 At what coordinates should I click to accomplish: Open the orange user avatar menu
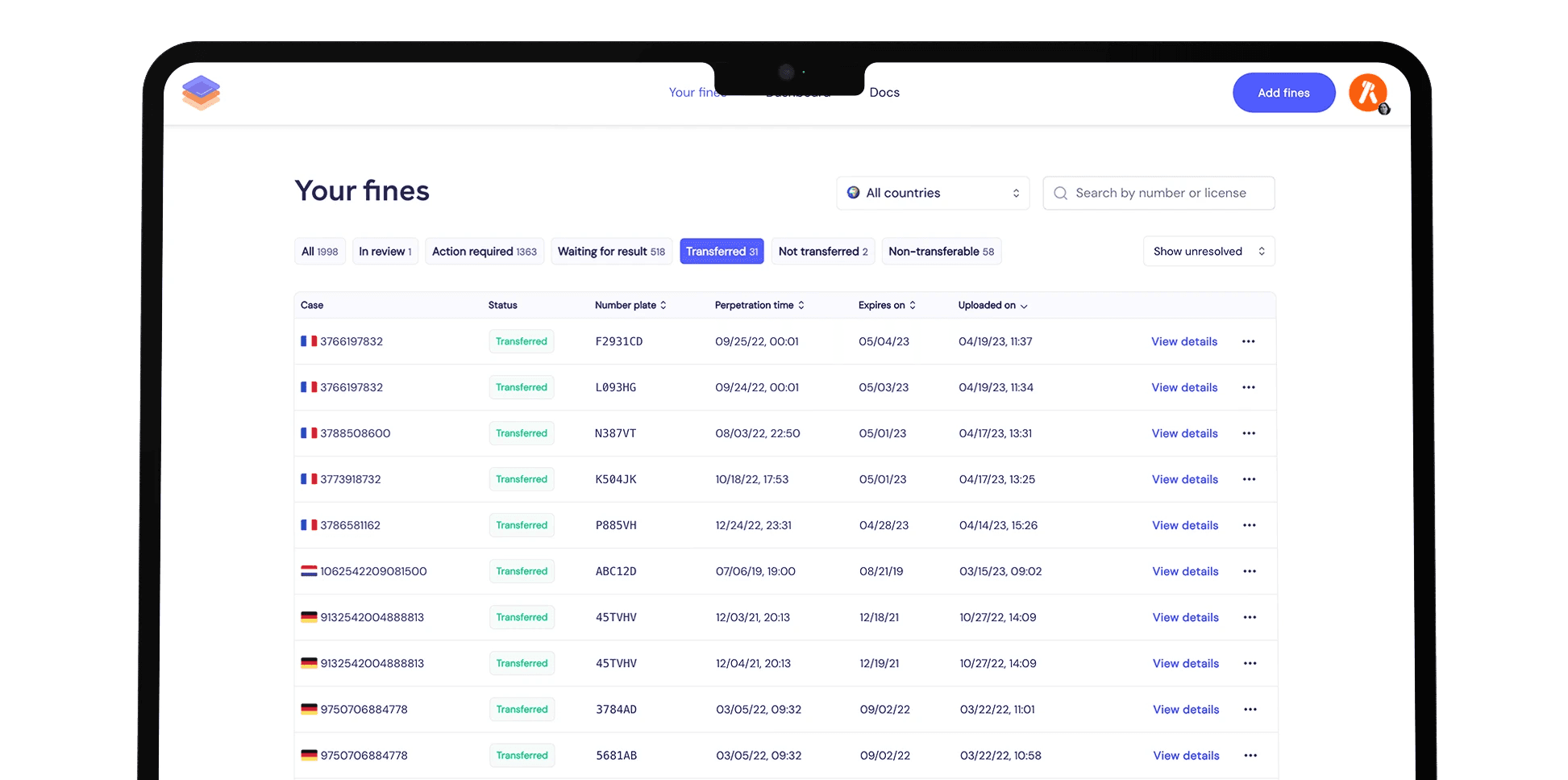click(x=1368, y=93)
